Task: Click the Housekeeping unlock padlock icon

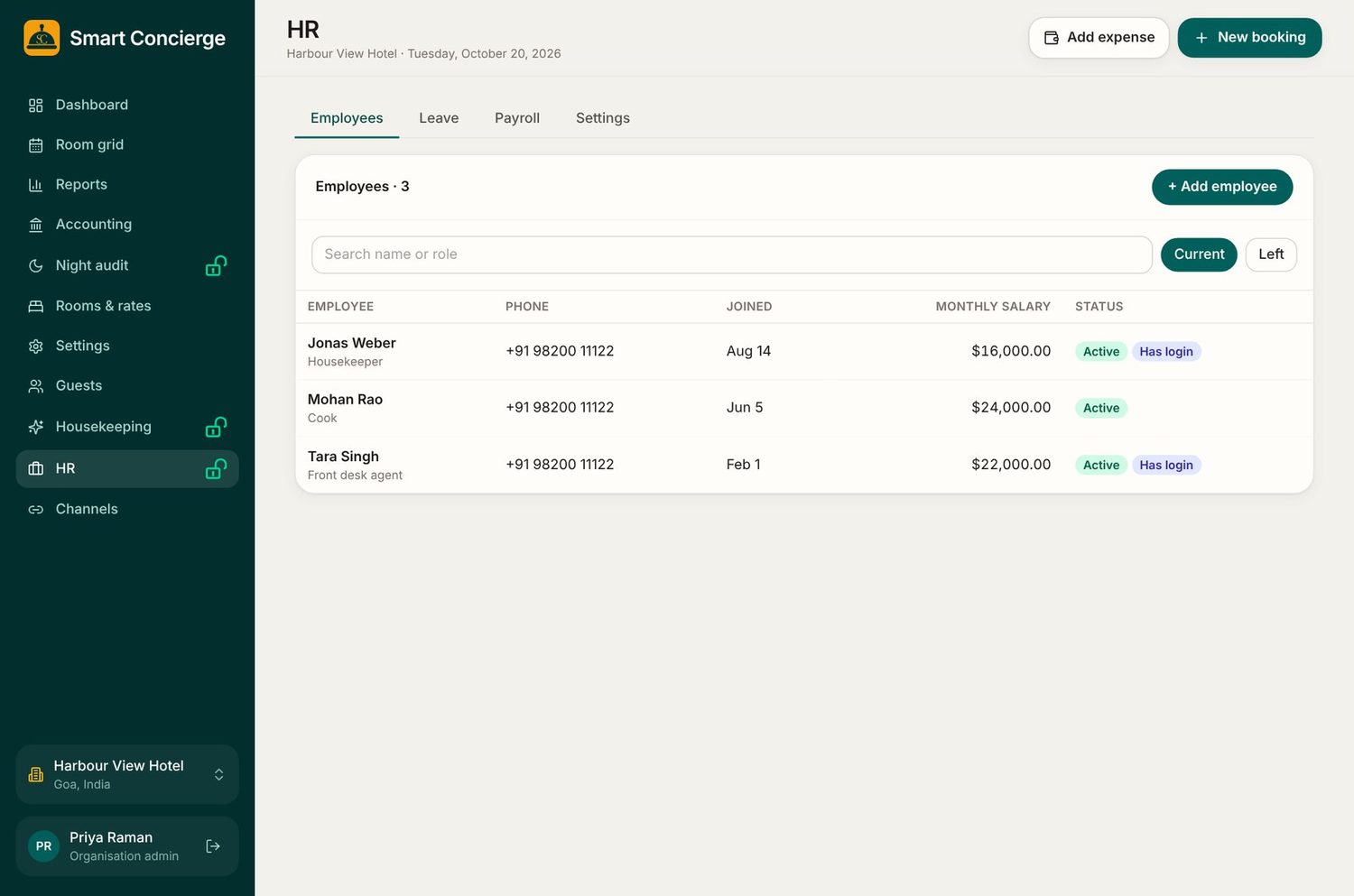Action: click(216, 427)
